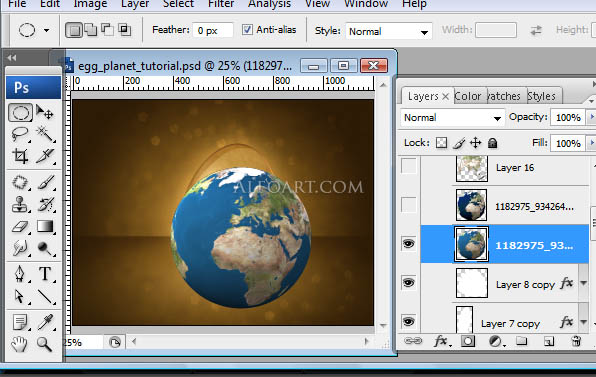Open the Layer menu
The image size is (596, 377).
(x=135, y=4)
